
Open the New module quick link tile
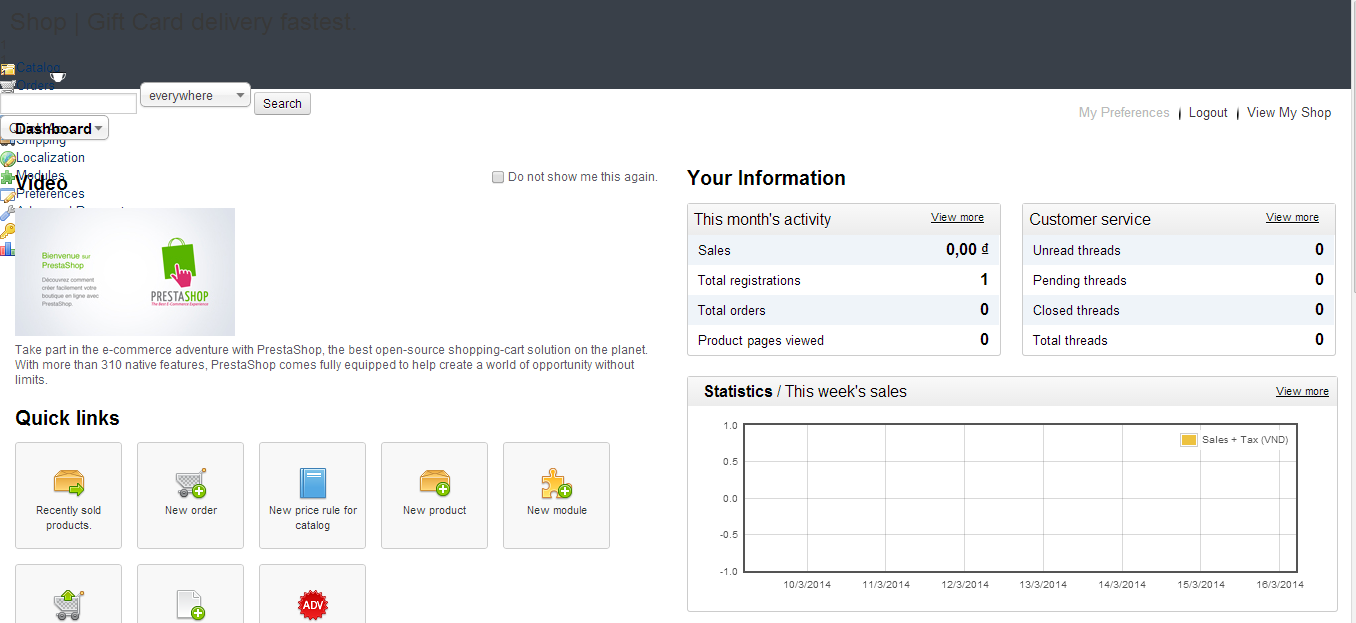point(557,495)
